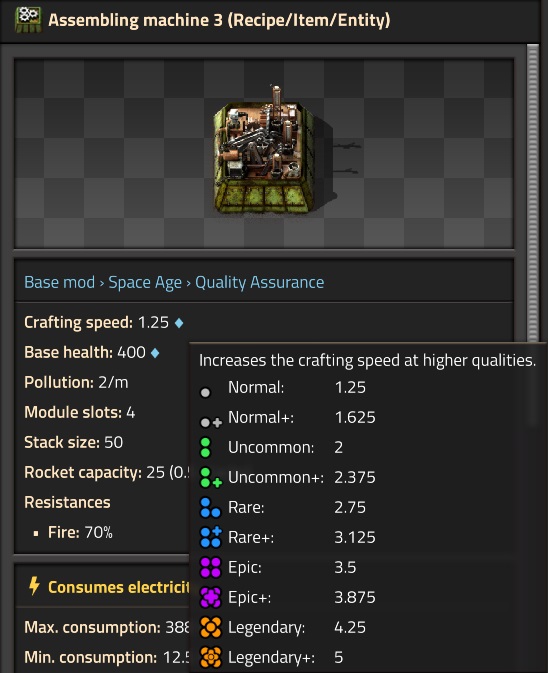Click the Uncommon+ green plus quality icon
The height and width of the screenshot is (673, 548).
[211, 478]
